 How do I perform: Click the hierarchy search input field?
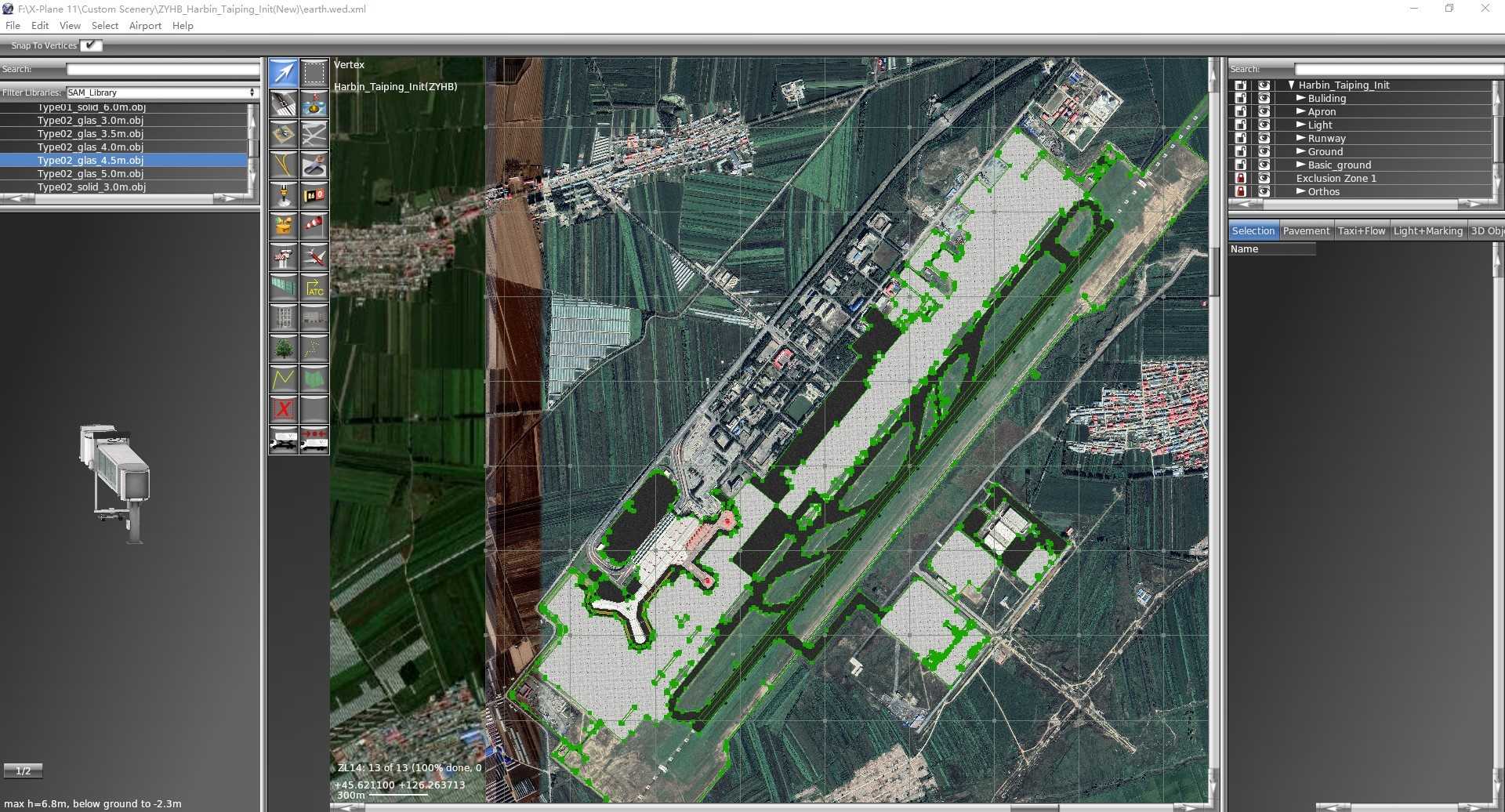(x=1398, y=69)
